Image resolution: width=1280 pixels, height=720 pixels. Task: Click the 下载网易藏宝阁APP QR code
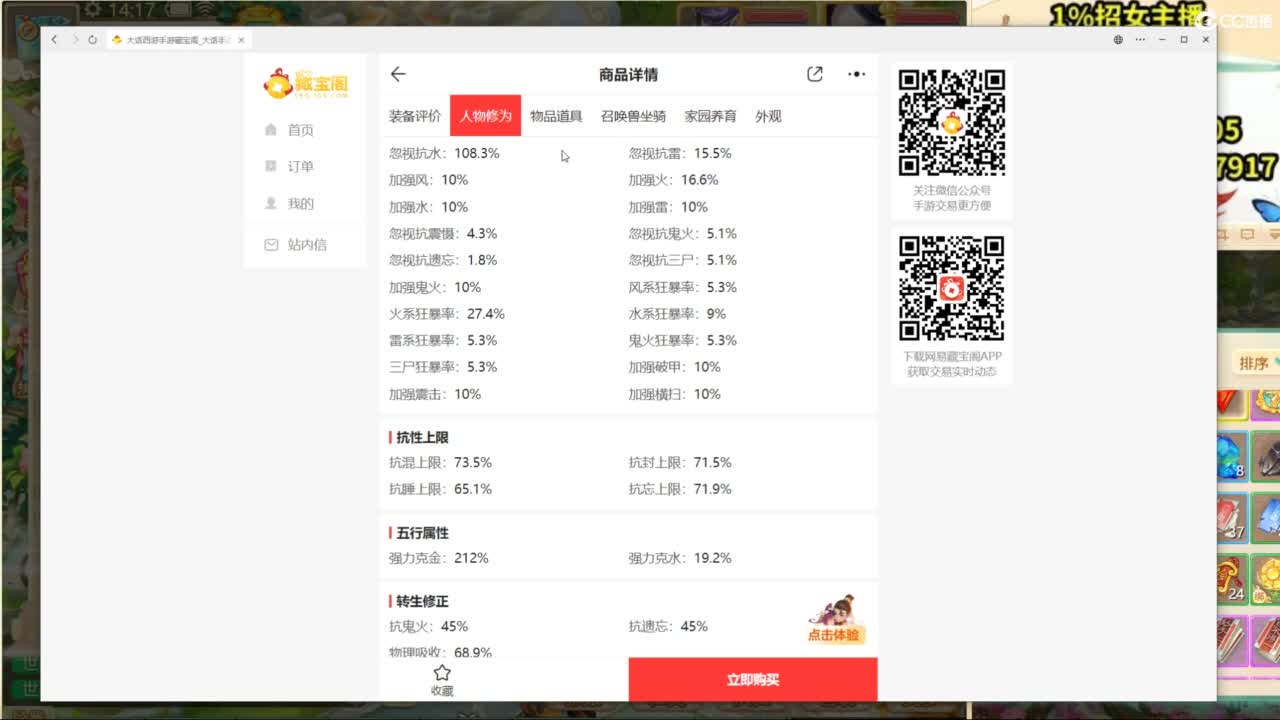[951, 288]
